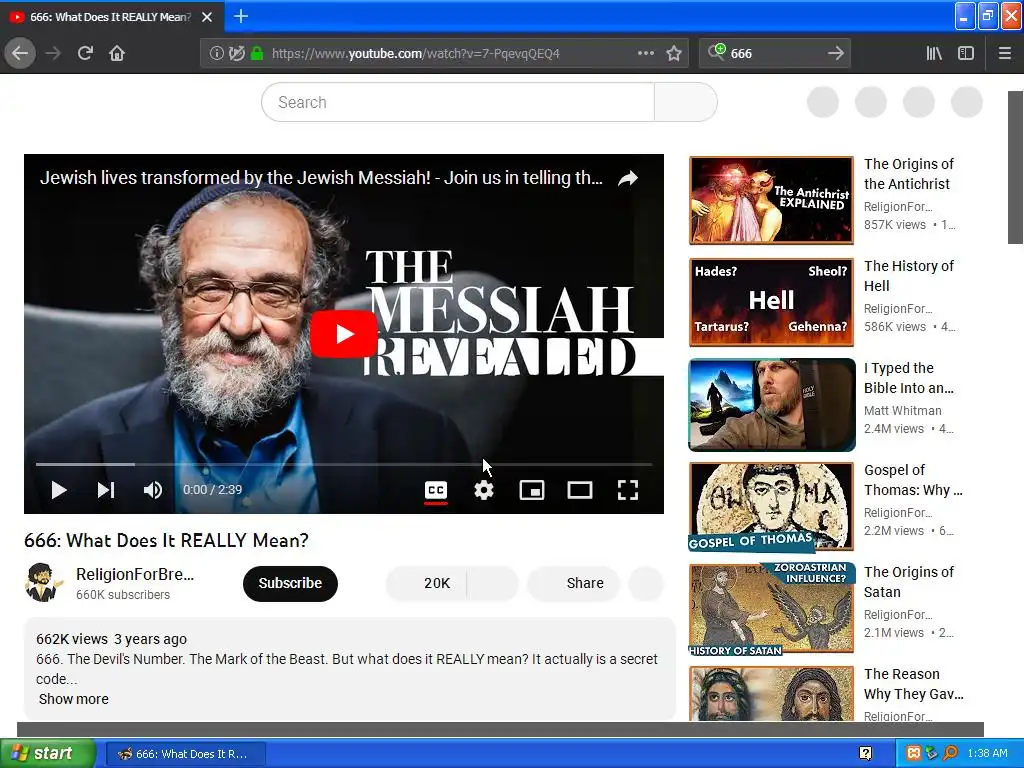Submit the 666 search with arrow
1024x768 pixels.
[835, 53]
